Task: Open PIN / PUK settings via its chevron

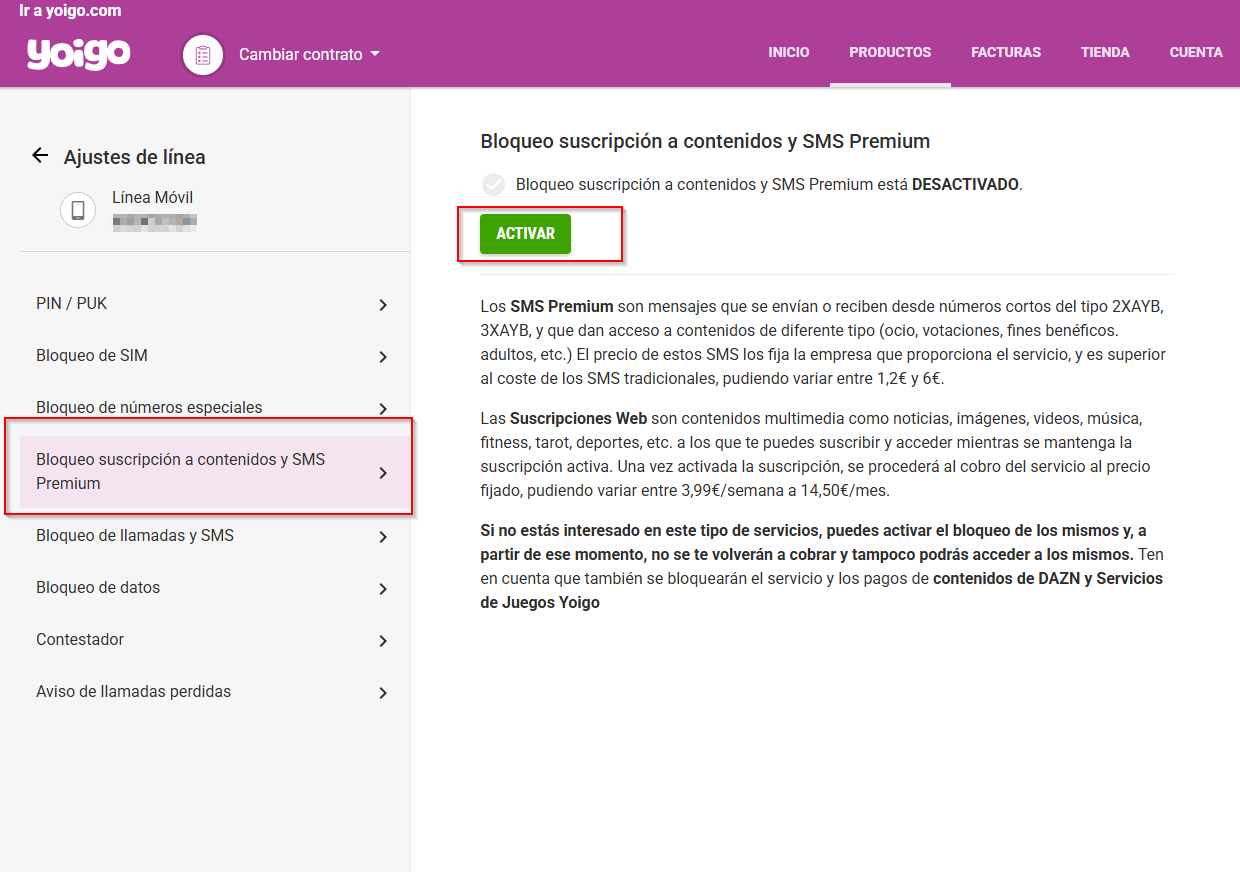Action: (x=383, y=303)
